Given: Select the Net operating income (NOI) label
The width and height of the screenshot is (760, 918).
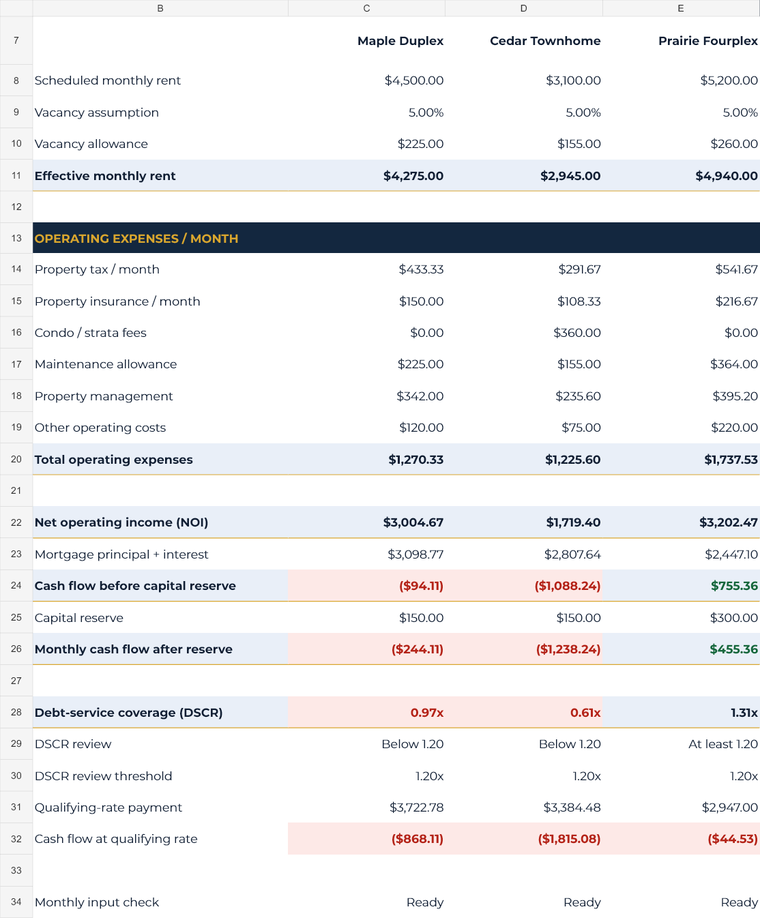Looking at the screenshot, I should click(121, 522).
